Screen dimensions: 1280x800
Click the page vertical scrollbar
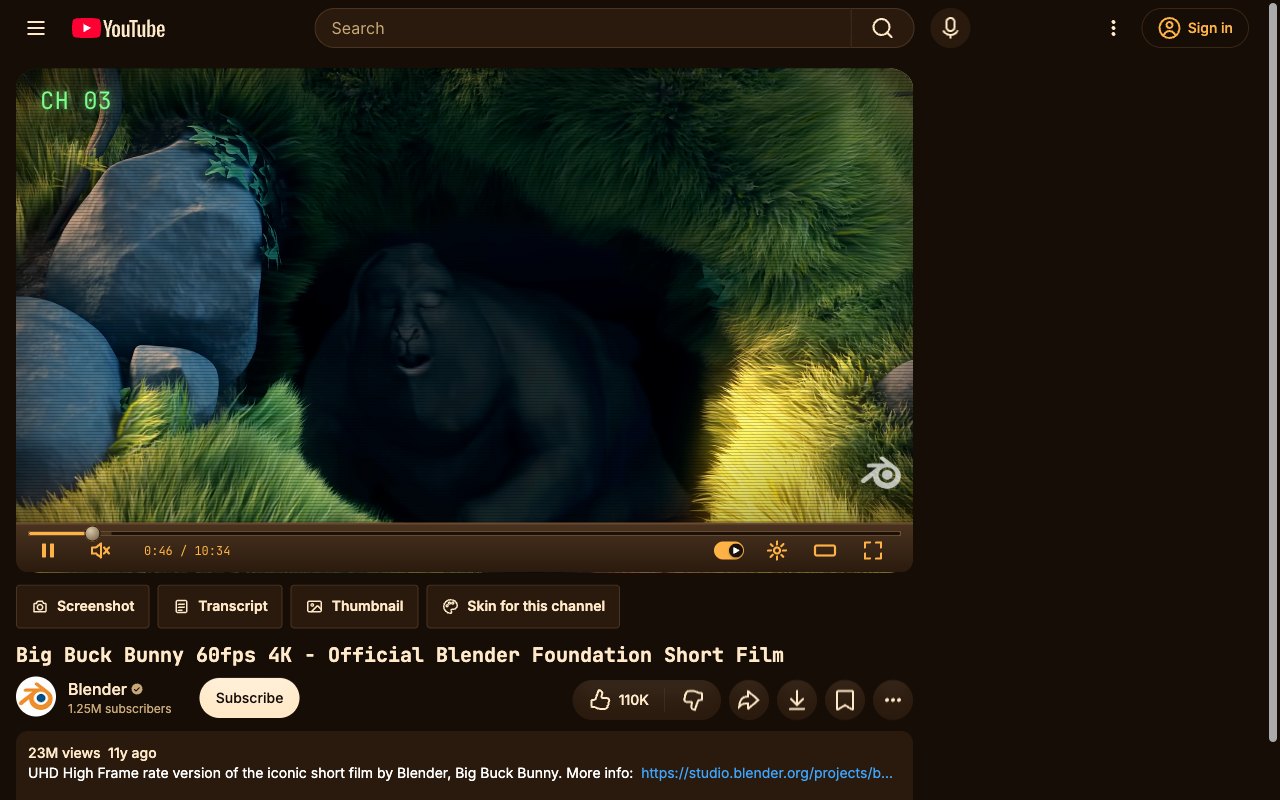[x=1273, y=370]
